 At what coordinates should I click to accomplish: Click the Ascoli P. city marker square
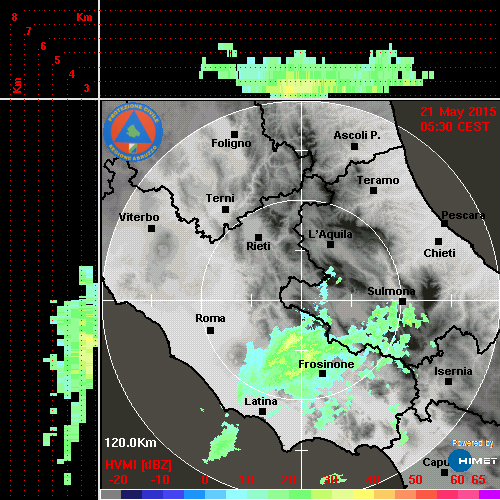coord(355,146)
